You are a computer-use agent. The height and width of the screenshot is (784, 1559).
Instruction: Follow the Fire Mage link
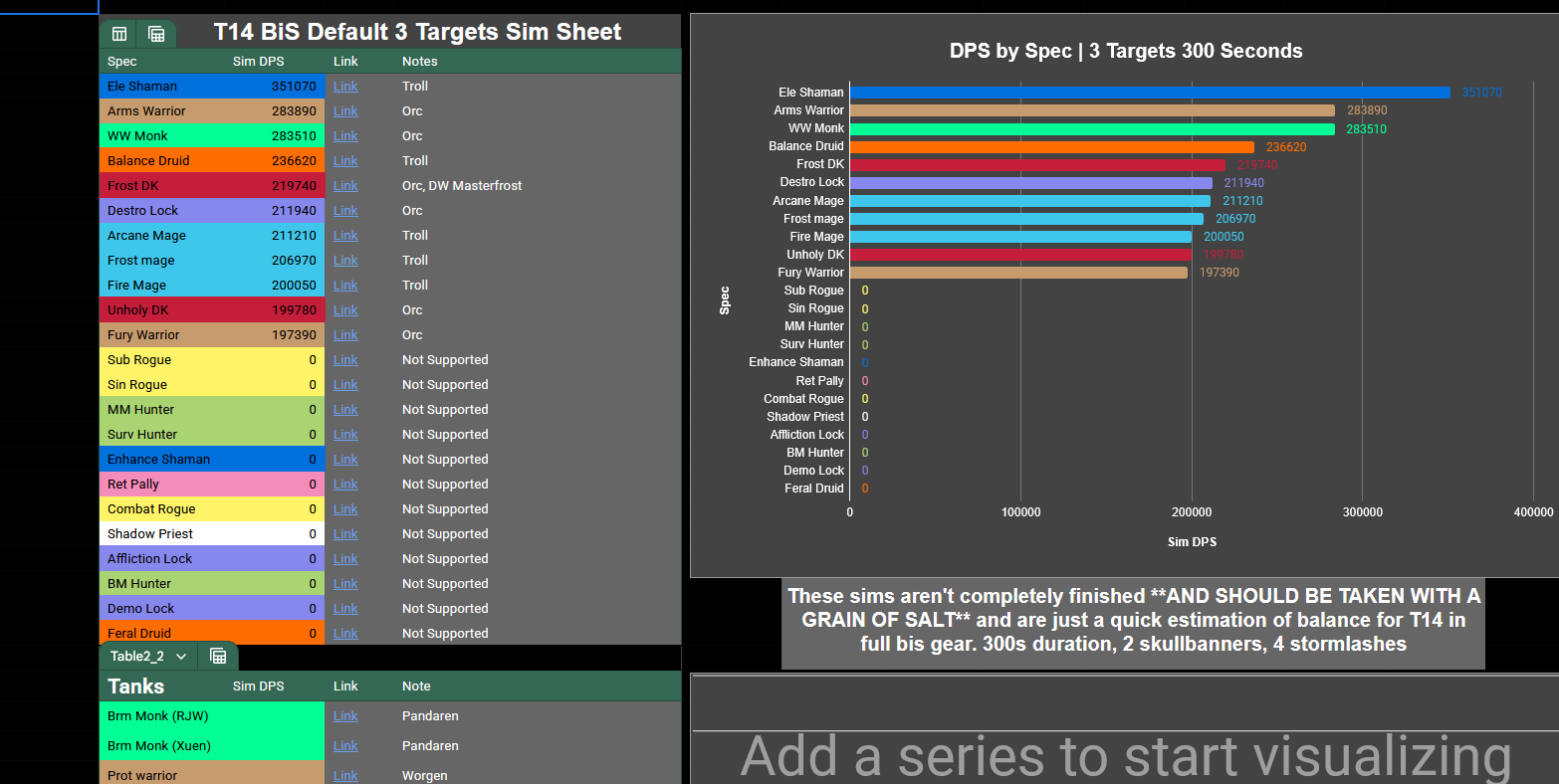pyautogui.click(x=345, y=286)
